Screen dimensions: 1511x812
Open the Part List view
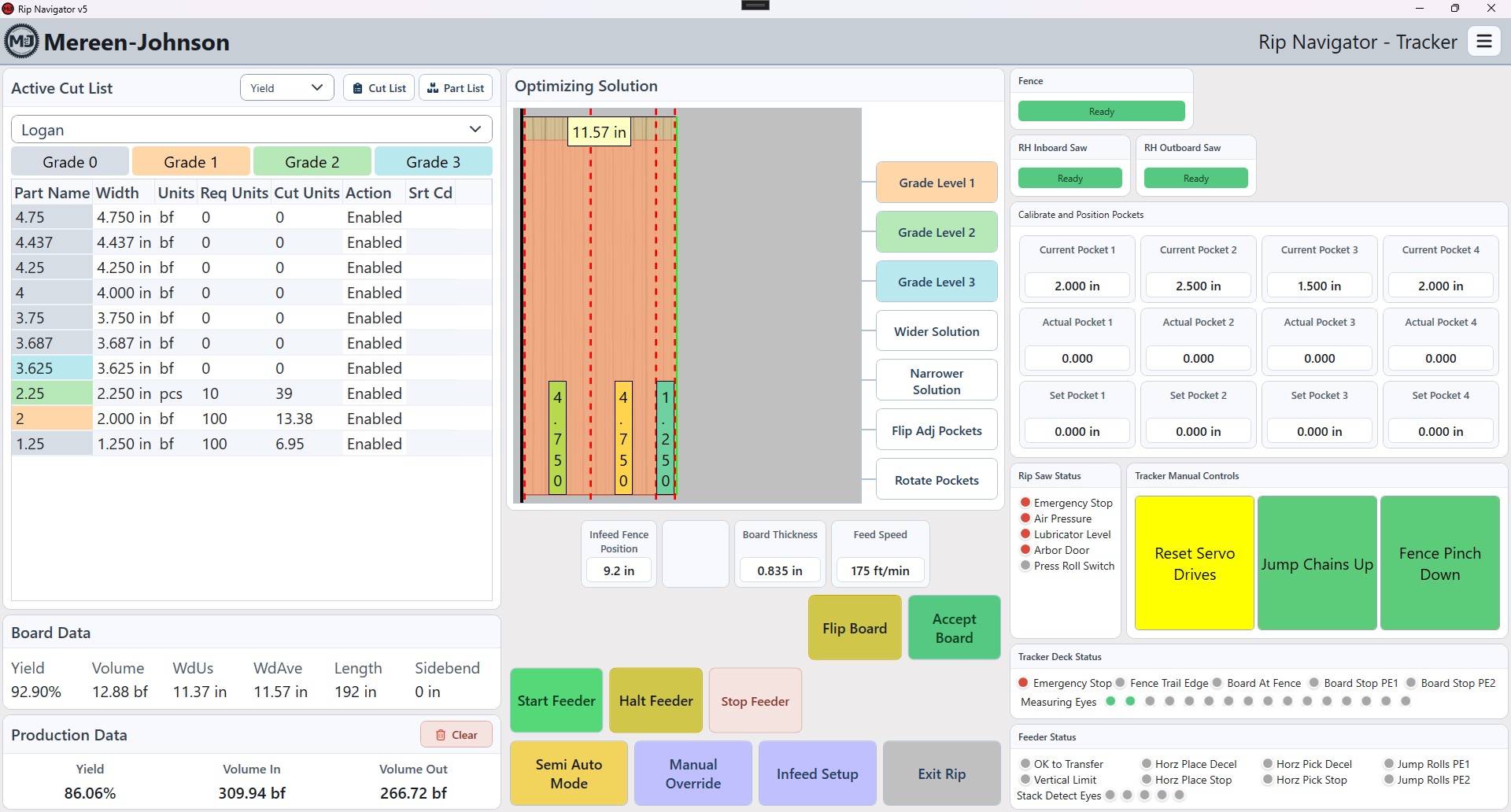pos(456,88)
